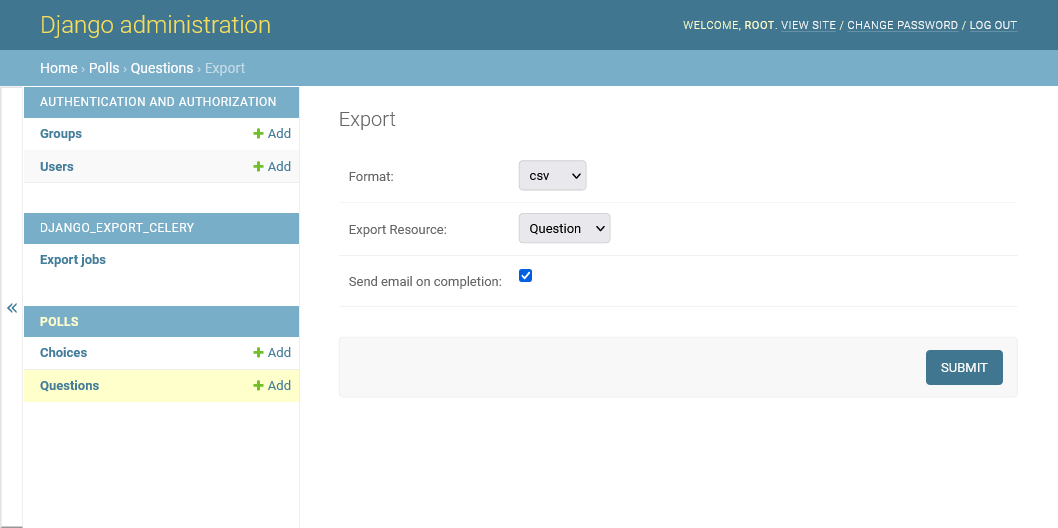The width and height of the screenshot is (1058, 528).
Task: Go to Home in the breadcrumb
Action: click(59, 68)
